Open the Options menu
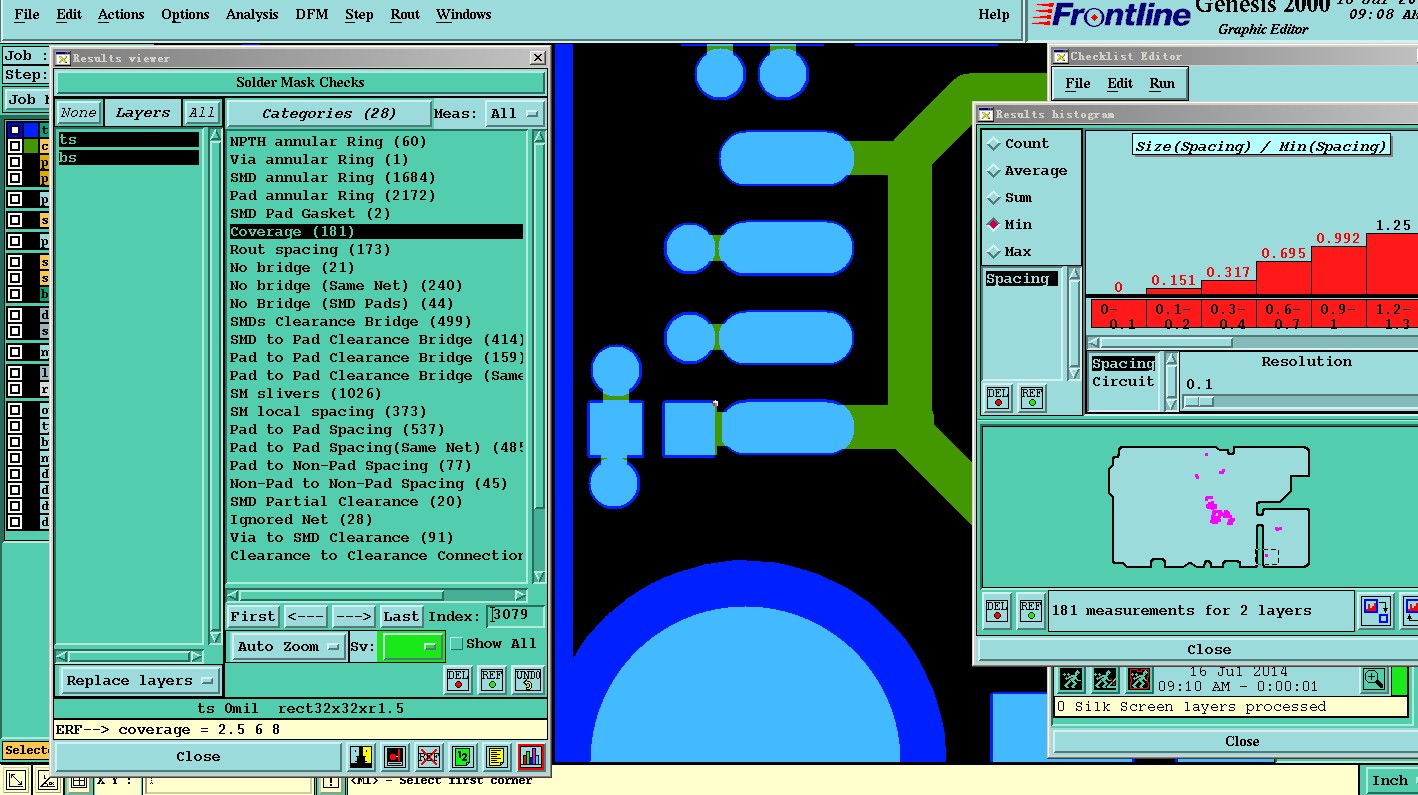This screenshot has width=1418, height=795. (x=185, y=14)
